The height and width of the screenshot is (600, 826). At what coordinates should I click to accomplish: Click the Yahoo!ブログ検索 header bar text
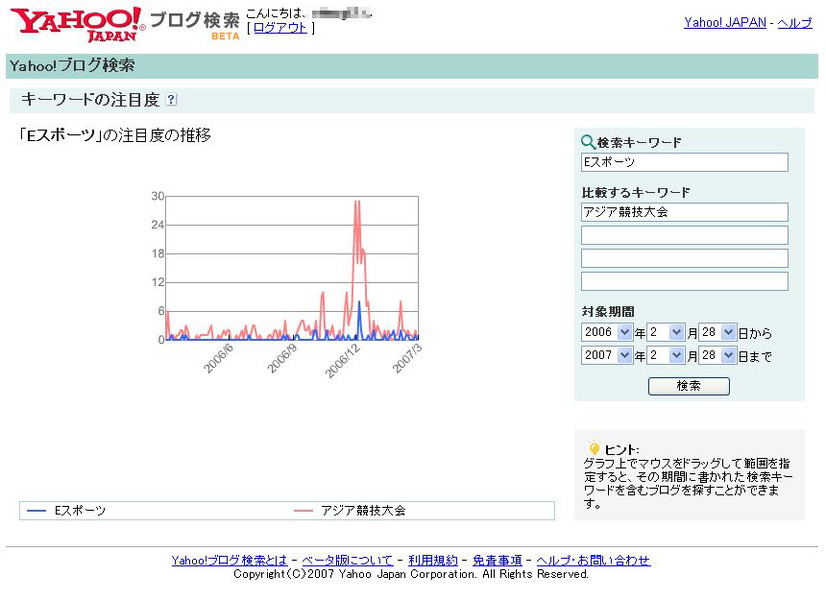(72, 66)
